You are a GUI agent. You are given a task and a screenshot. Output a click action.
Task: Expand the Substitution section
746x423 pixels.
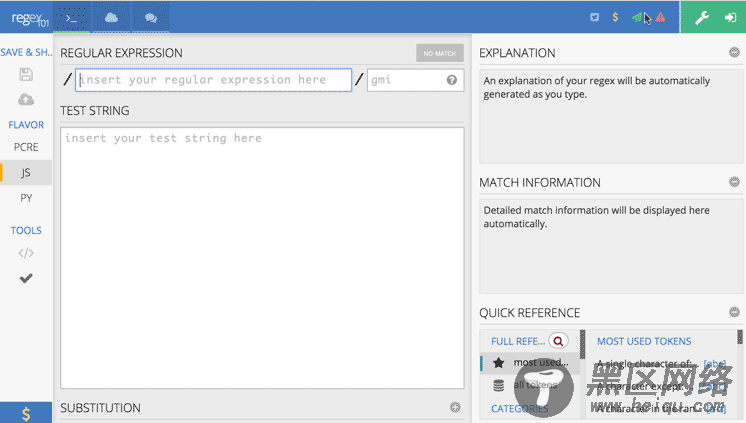pos(455,408)
